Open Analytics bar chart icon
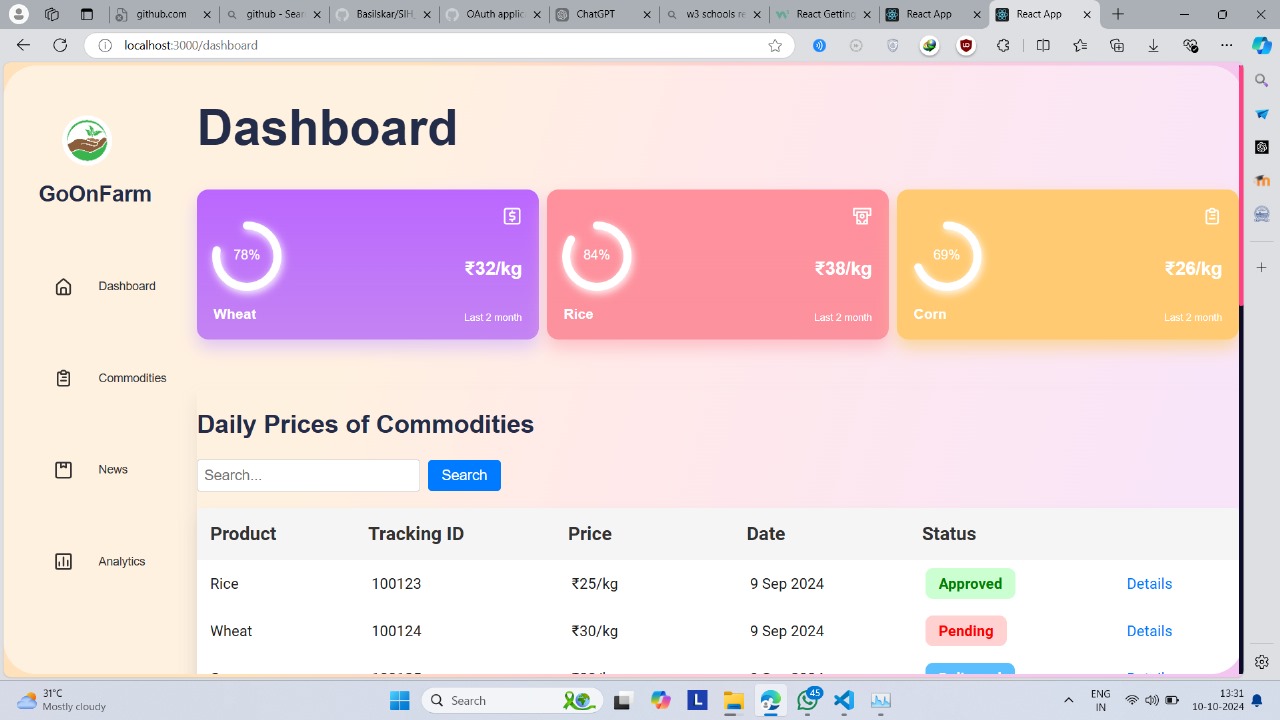Viewport: 1280px width, 720px height. 63,562
